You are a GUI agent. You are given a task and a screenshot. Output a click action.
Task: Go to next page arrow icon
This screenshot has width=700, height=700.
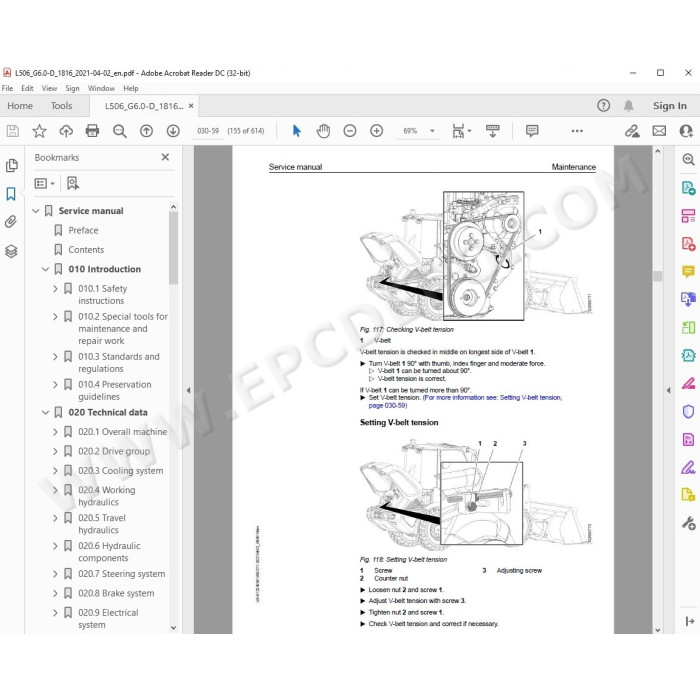(x=173, y=131)
